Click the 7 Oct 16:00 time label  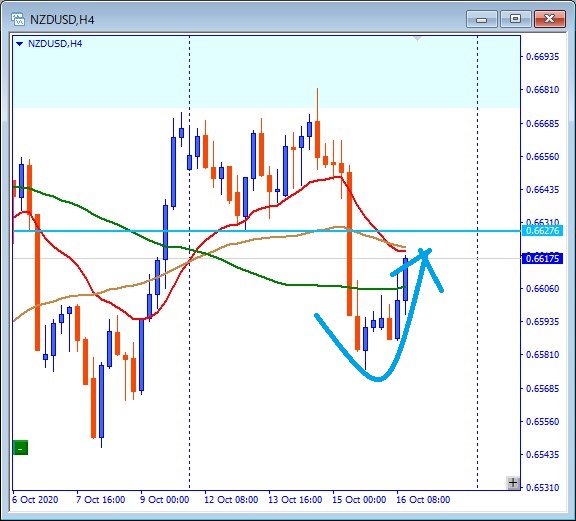coord(100,500)
